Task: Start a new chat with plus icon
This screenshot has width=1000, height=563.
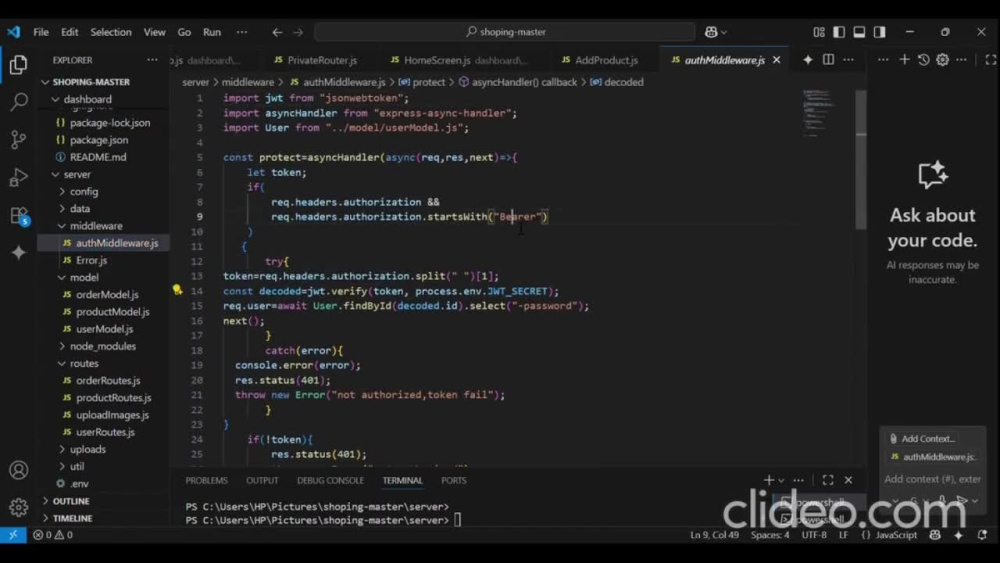Action: [904, 59]
